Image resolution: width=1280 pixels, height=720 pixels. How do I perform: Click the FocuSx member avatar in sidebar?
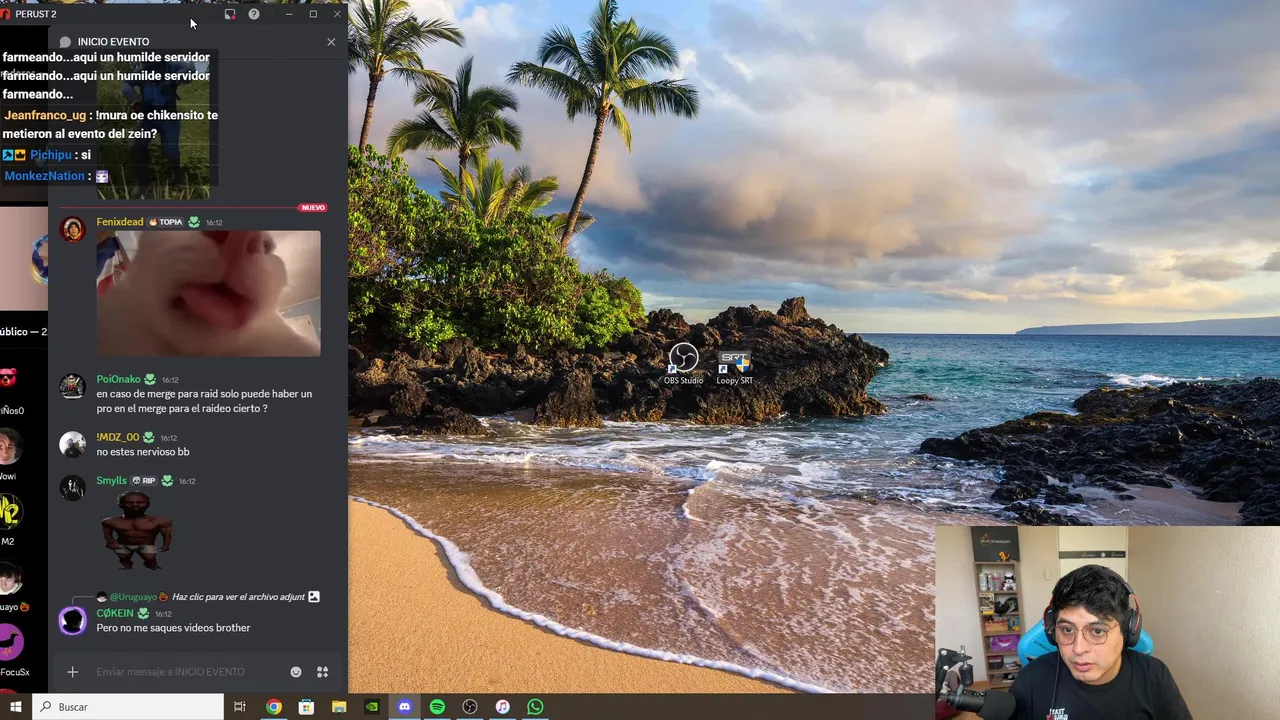coord(11,642)
